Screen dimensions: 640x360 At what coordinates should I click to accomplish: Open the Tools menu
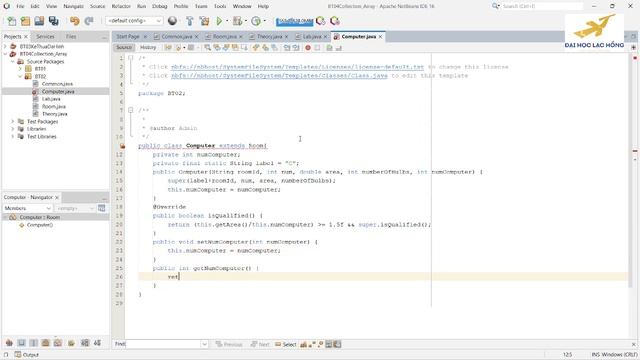point(220,7)
